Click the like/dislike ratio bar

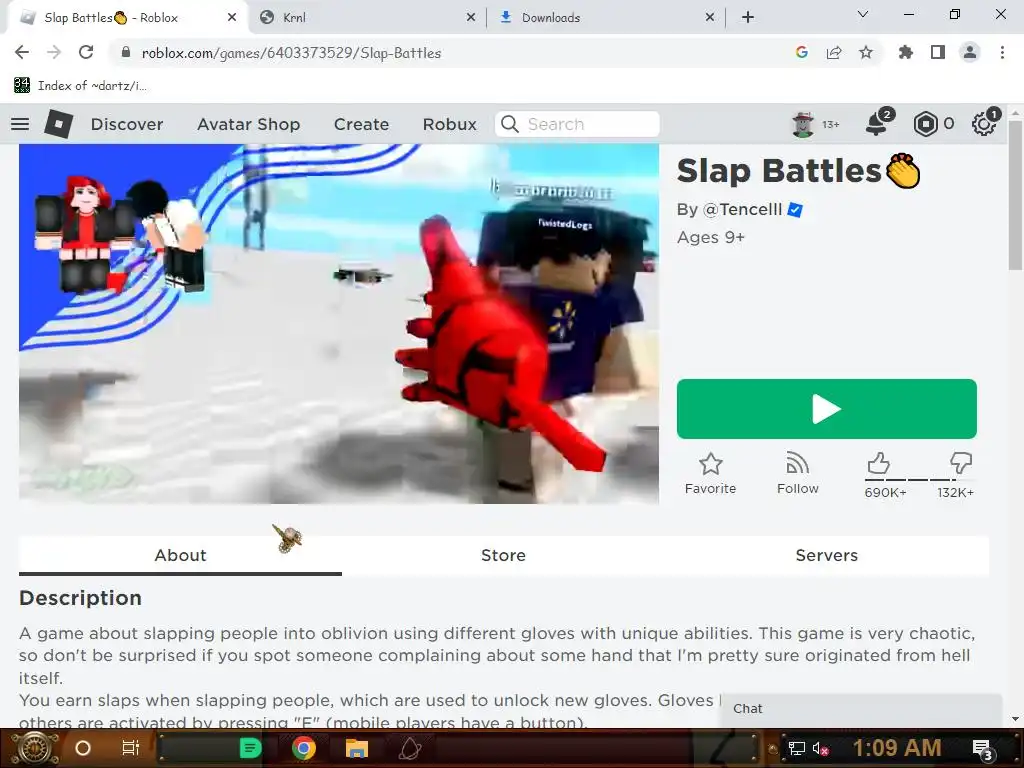[920, 480]
